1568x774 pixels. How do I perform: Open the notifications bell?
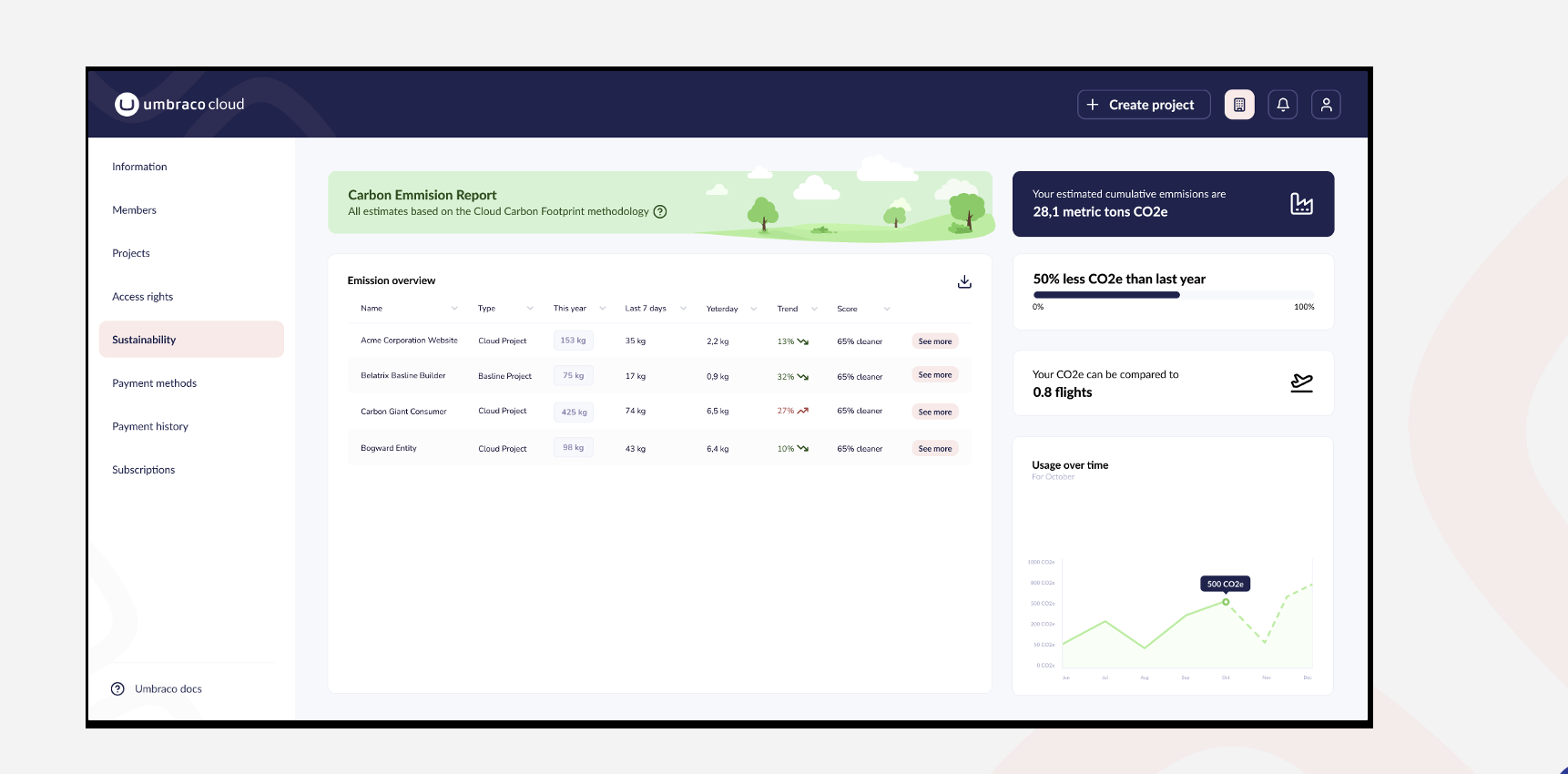[x=1283, y=105]
